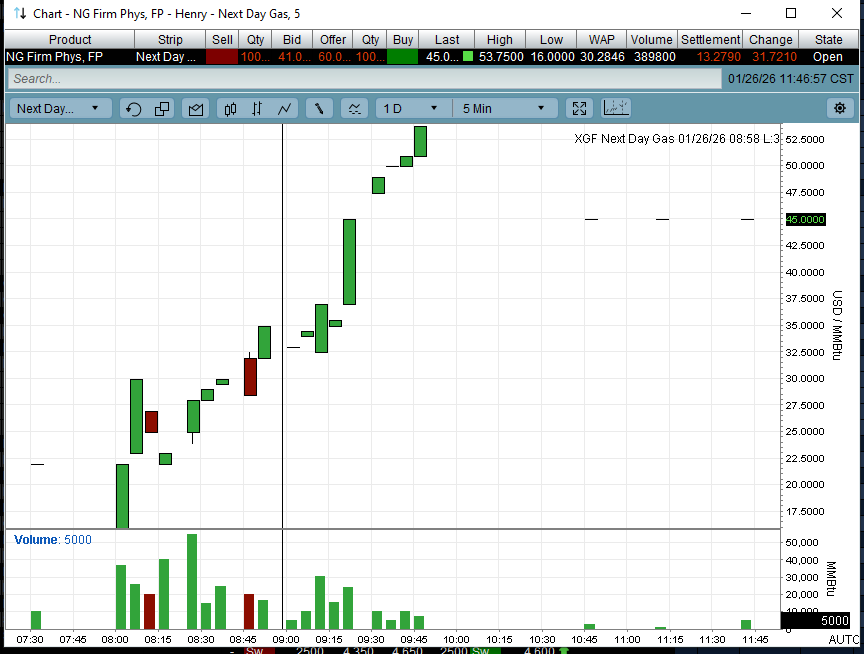Click the Volume: 5000 label
864x654 pixels.
pos(53,539)
